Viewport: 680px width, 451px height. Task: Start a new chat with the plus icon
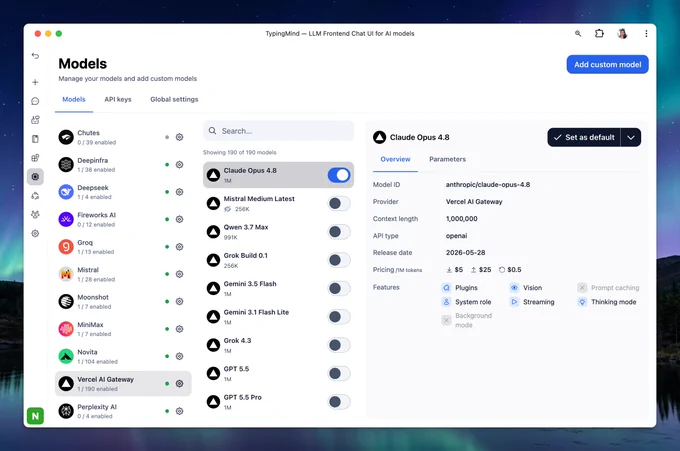[35, 82]
